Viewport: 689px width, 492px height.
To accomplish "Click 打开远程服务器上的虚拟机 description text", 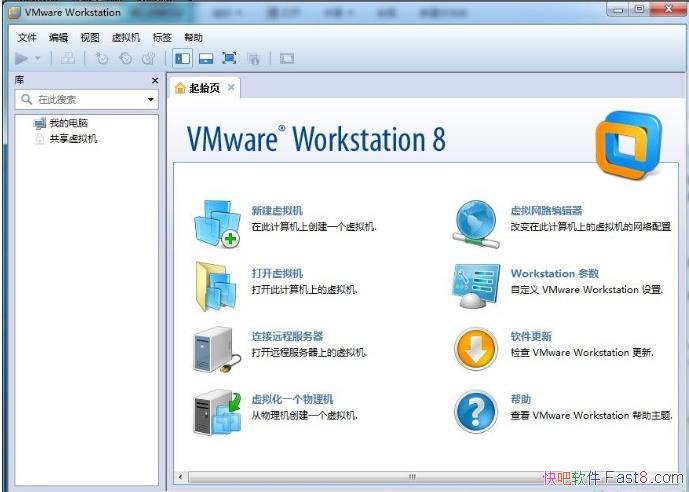I will 309,353.
